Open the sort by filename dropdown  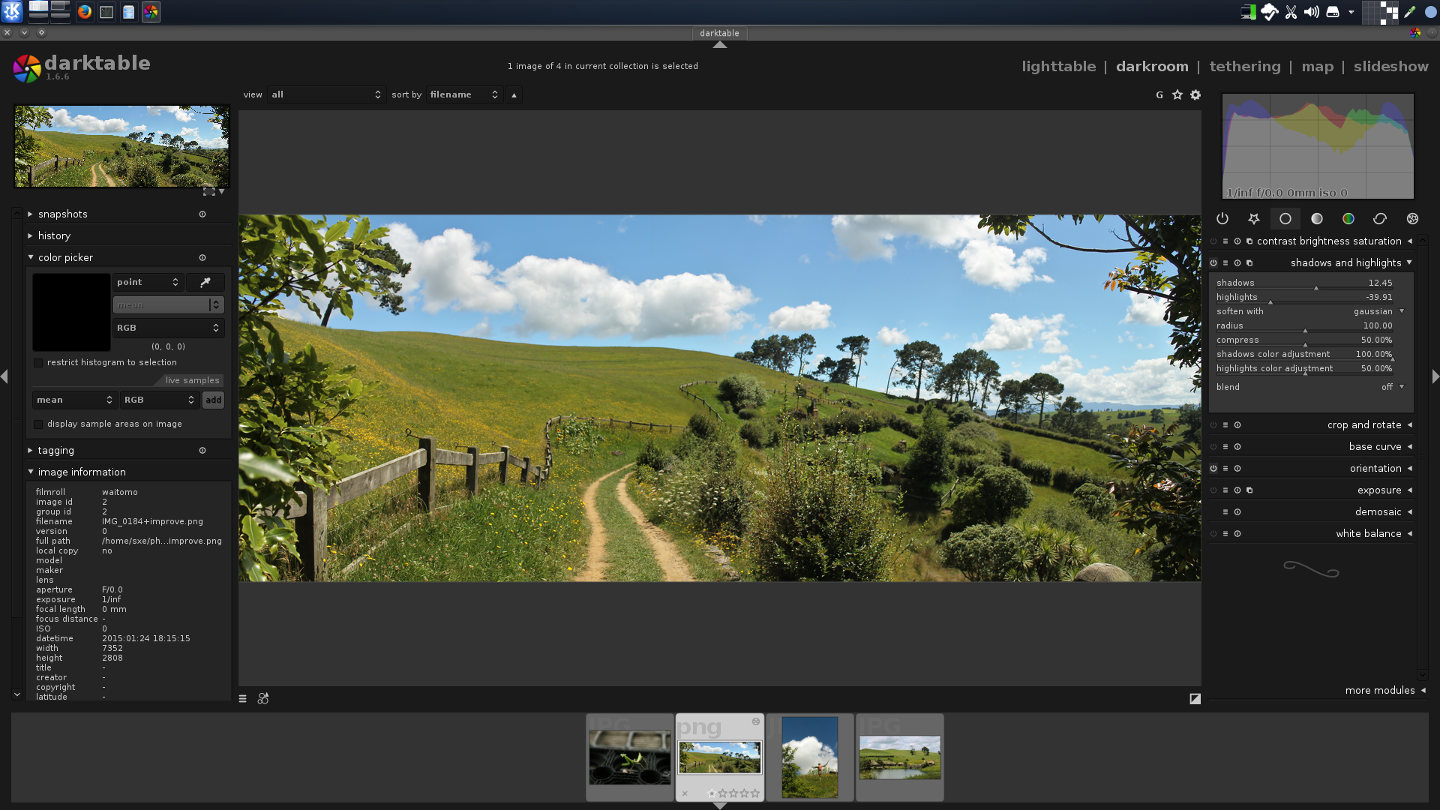click(463, 95)
